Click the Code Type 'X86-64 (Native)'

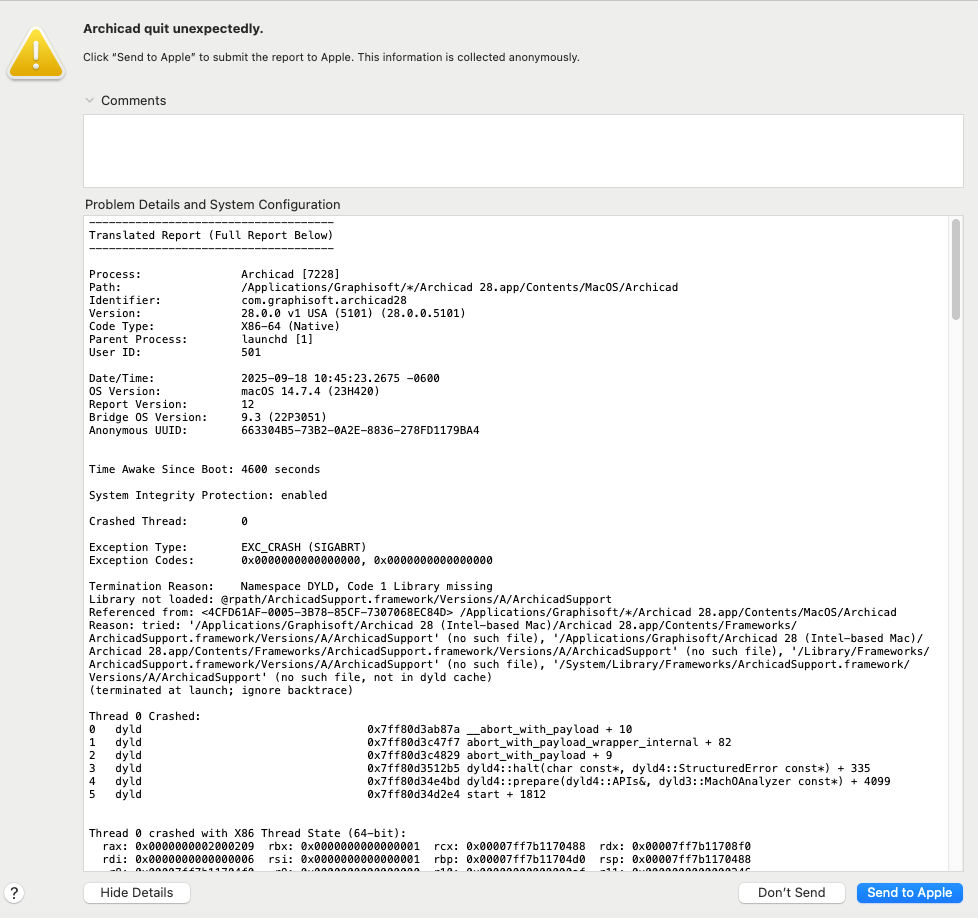(290, 327)
